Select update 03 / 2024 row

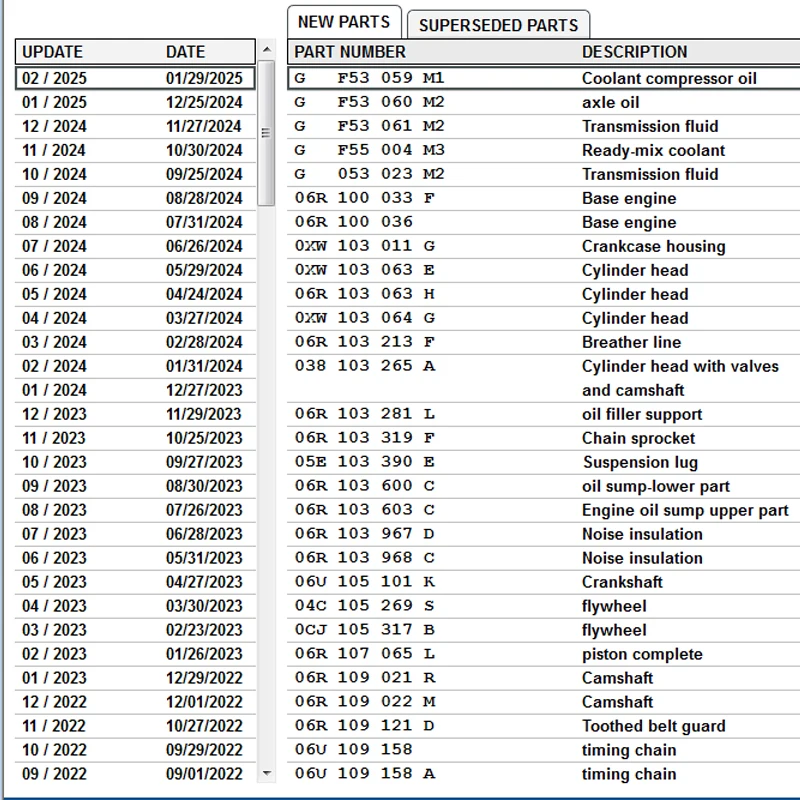[135, 342]
